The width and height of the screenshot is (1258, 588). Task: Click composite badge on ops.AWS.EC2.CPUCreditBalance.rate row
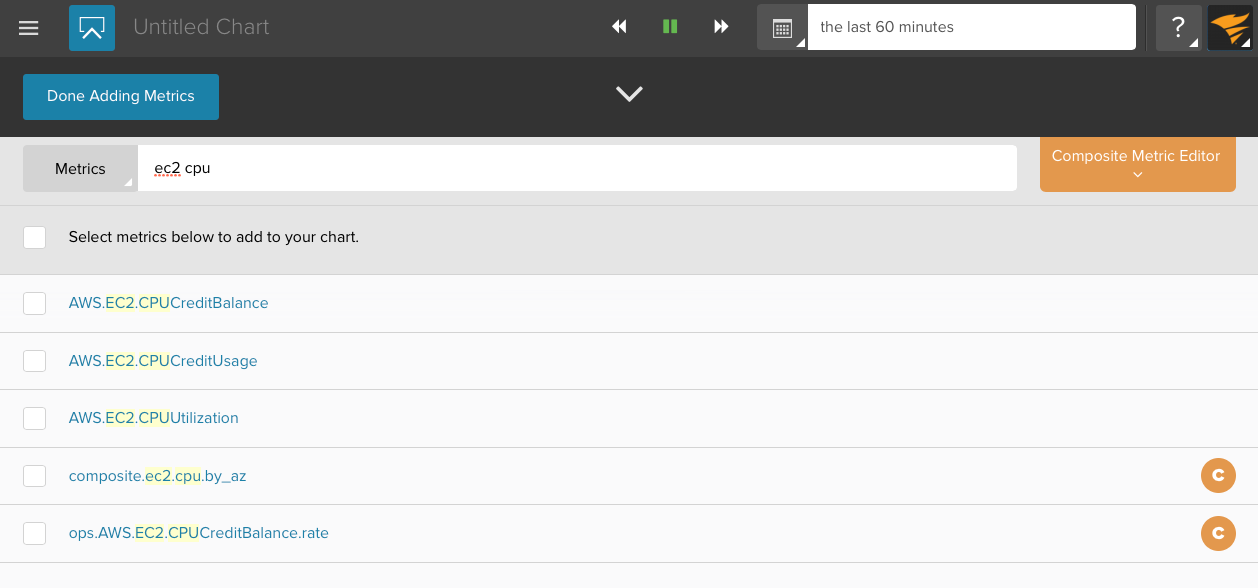(x=1217, y=533)
